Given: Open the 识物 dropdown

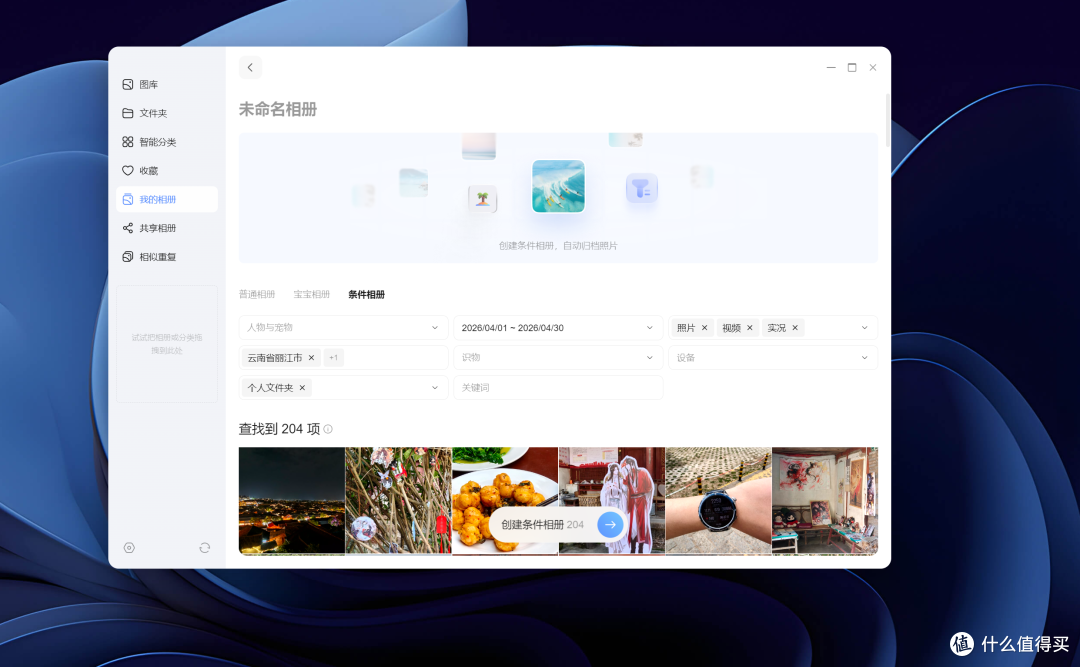Looking at the screenshot, I should click(558, 358).
